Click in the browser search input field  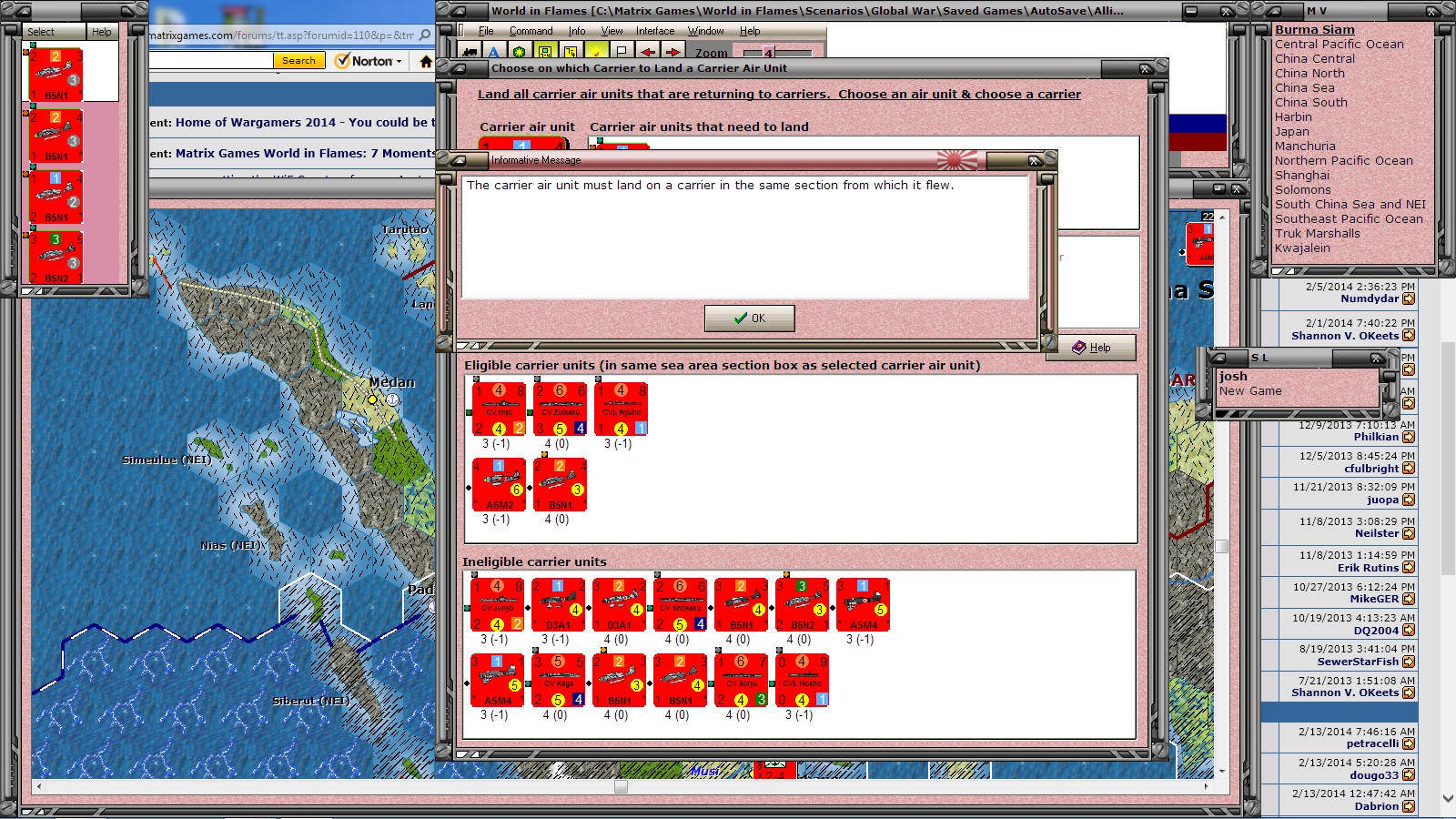(210, 61)
